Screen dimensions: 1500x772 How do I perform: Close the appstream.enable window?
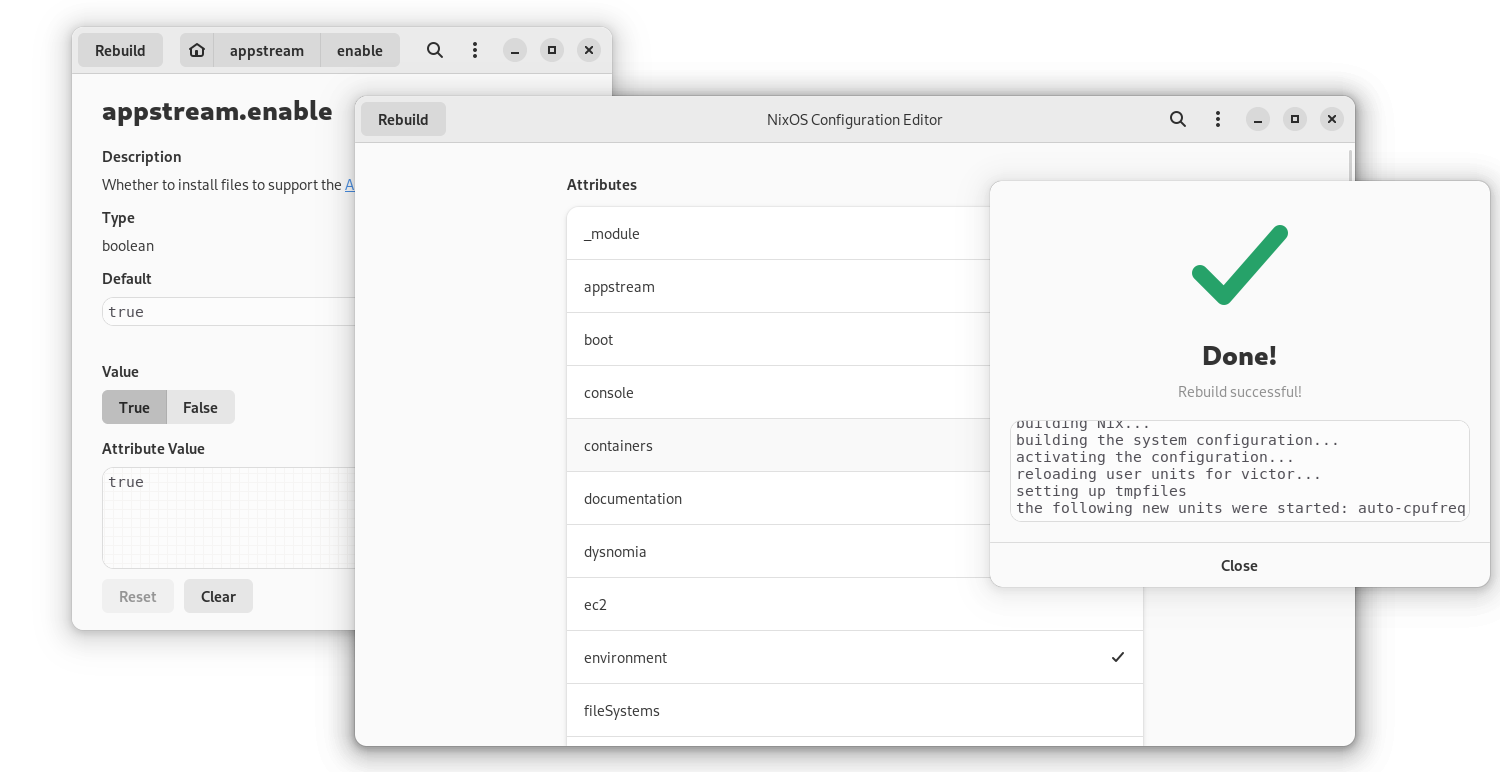(x=589, y=50)
